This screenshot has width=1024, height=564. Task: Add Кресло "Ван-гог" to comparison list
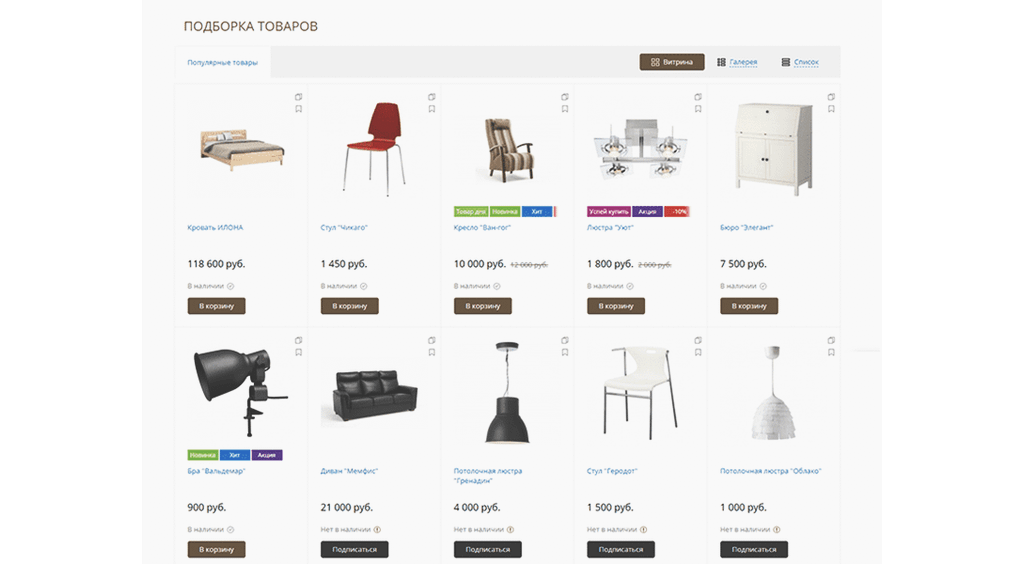click(x=565, y=97)
